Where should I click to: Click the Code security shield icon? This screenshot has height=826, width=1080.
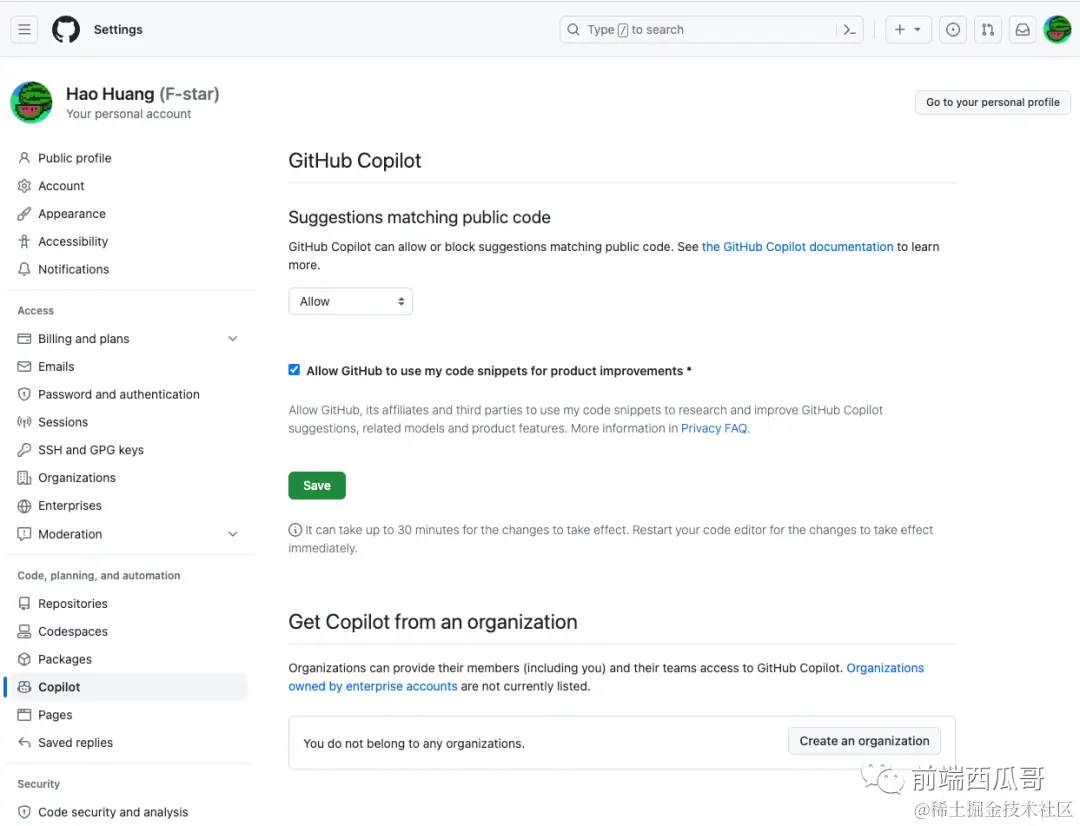click(x=24, y=812)
